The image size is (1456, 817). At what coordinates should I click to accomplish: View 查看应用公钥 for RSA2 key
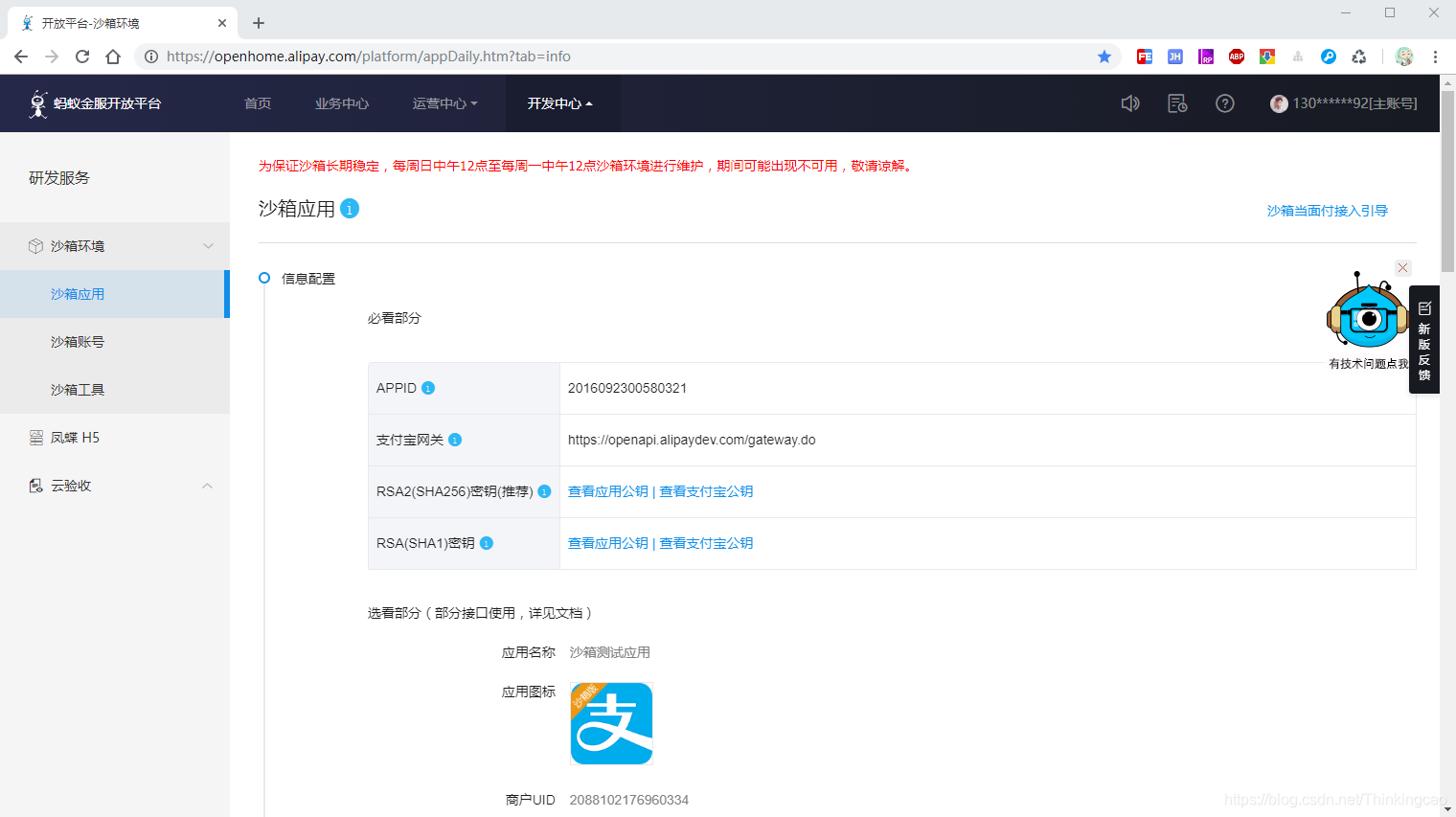[x=608, y=491]
